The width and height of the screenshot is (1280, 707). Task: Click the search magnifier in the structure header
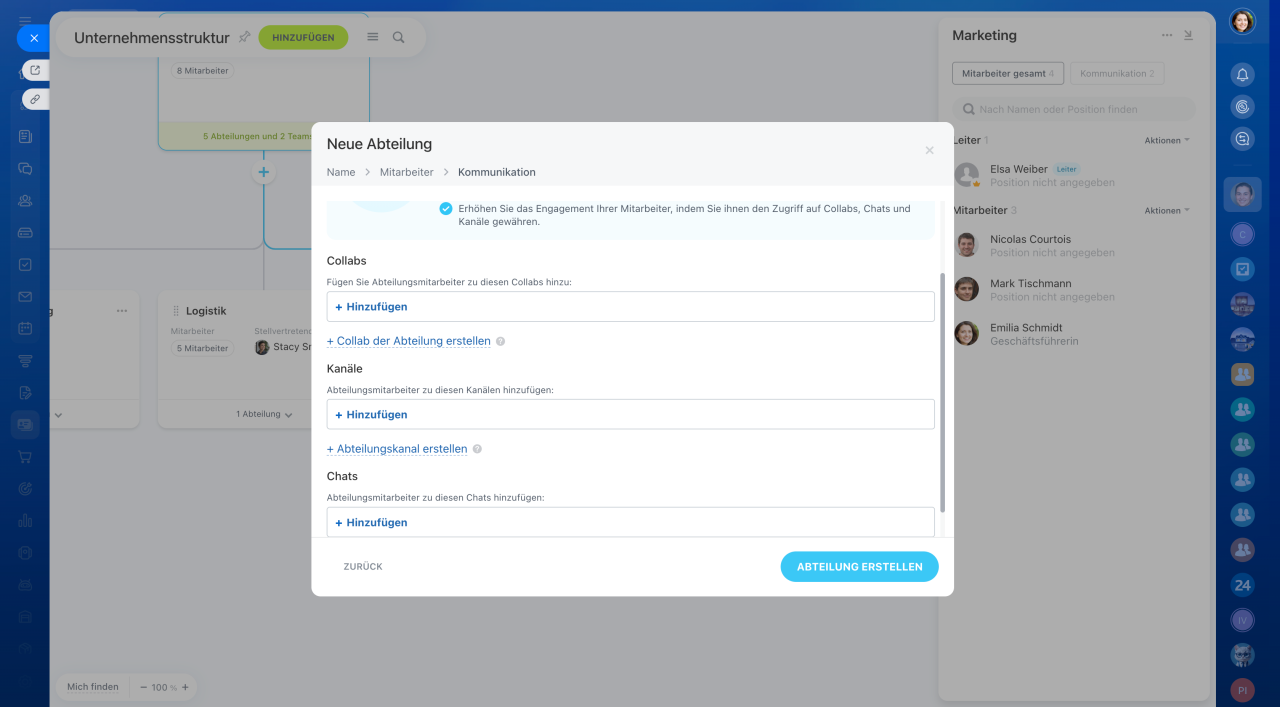point(399,37)
